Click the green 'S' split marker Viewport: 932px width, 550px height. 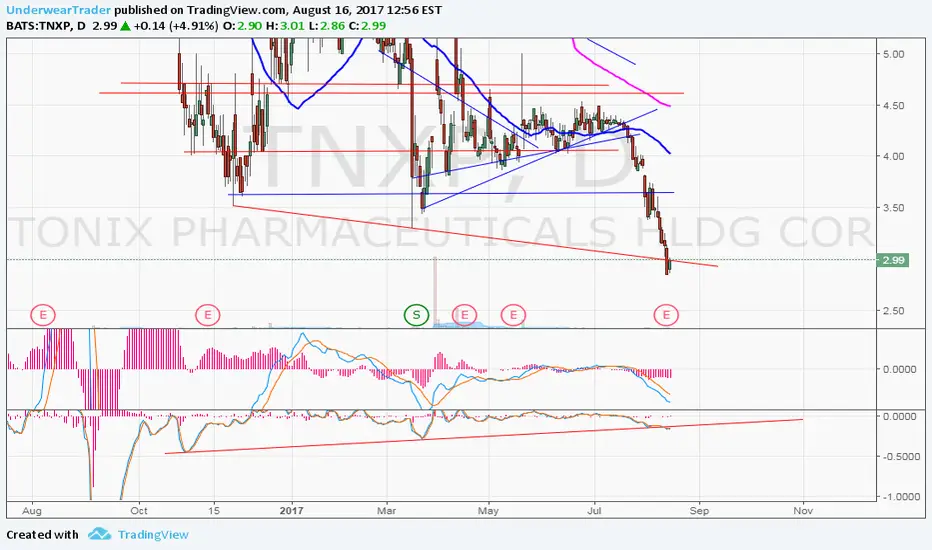(x=416, y=315)
